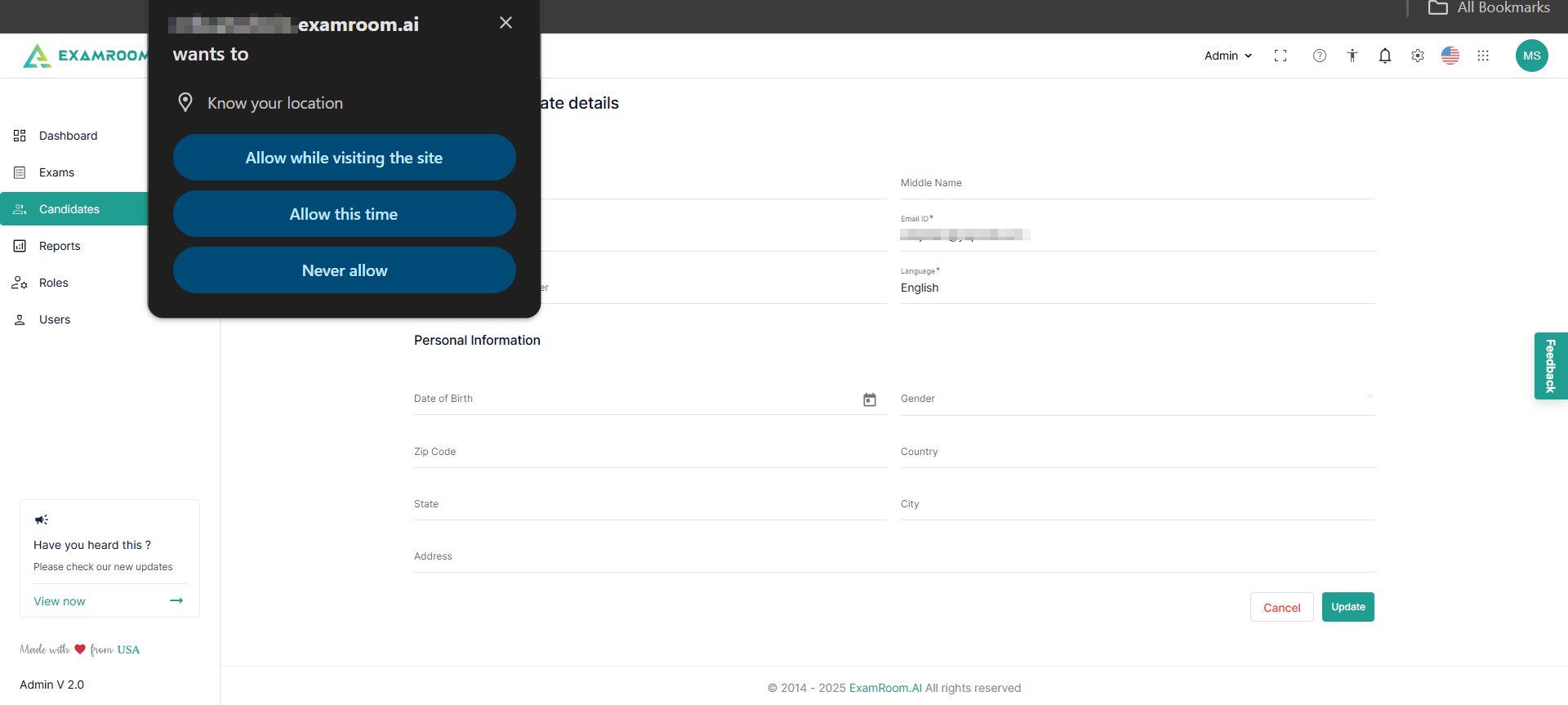1568x705 pixels.
Task: Open accessibility options icon
Action: (x=1352, y=56)
